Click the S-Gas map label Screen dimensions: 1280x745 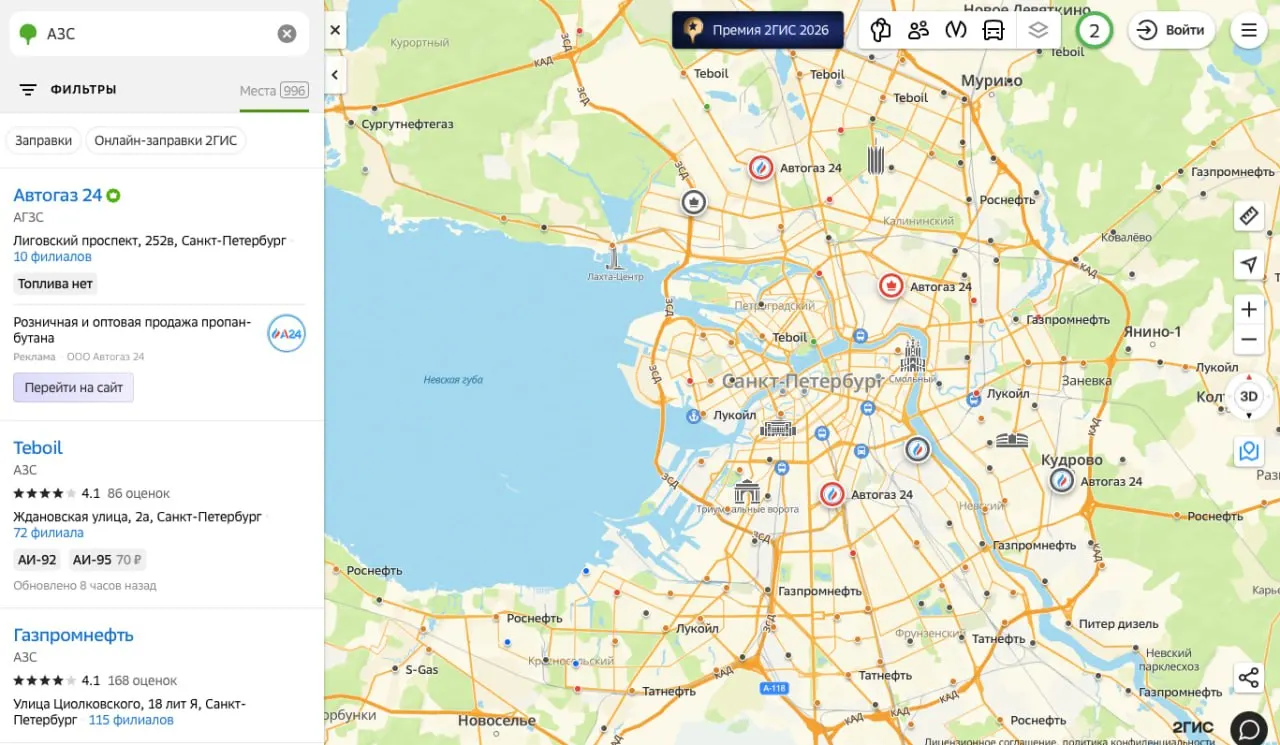click(x=422, y=670)
